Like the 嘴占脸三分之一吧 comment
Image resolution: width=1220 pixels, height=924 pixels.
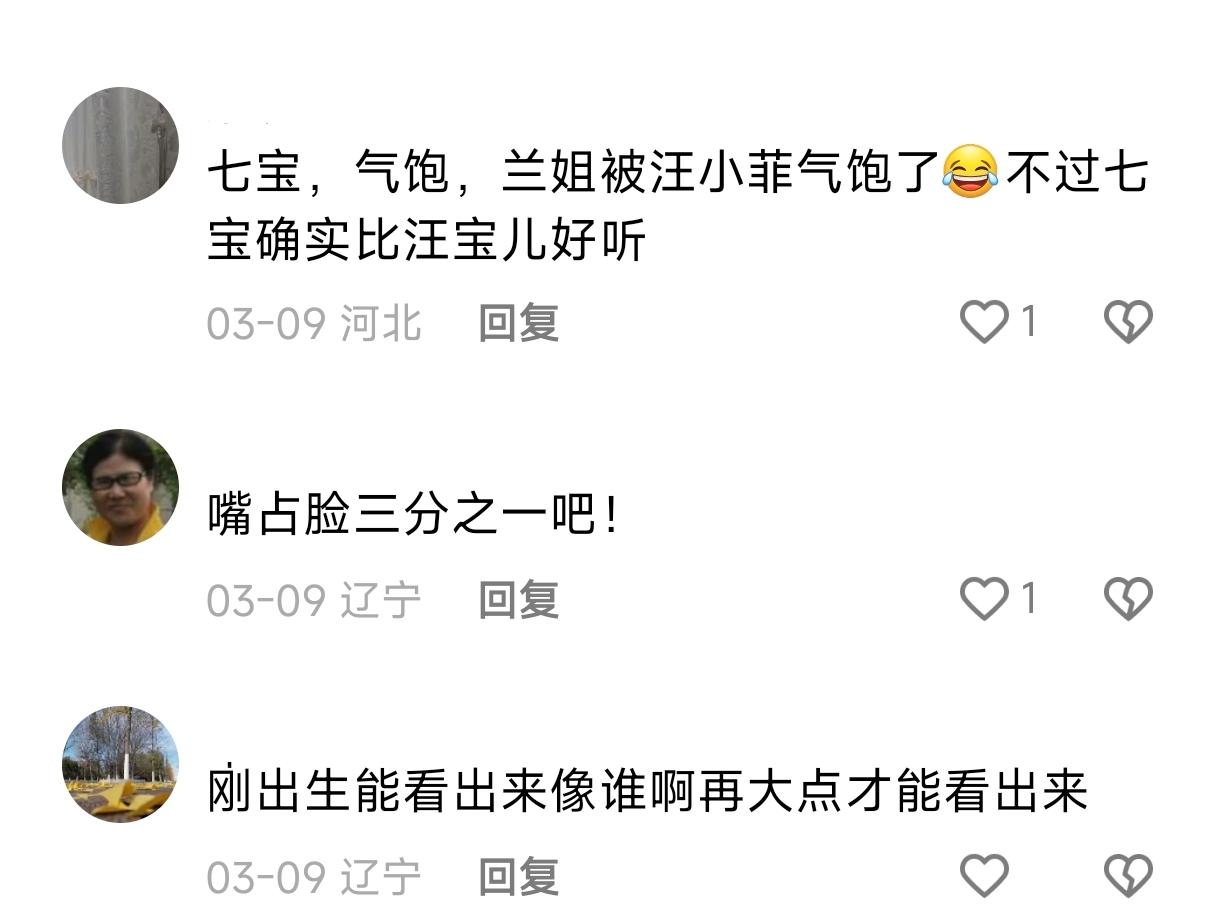[x=984, y=599]
